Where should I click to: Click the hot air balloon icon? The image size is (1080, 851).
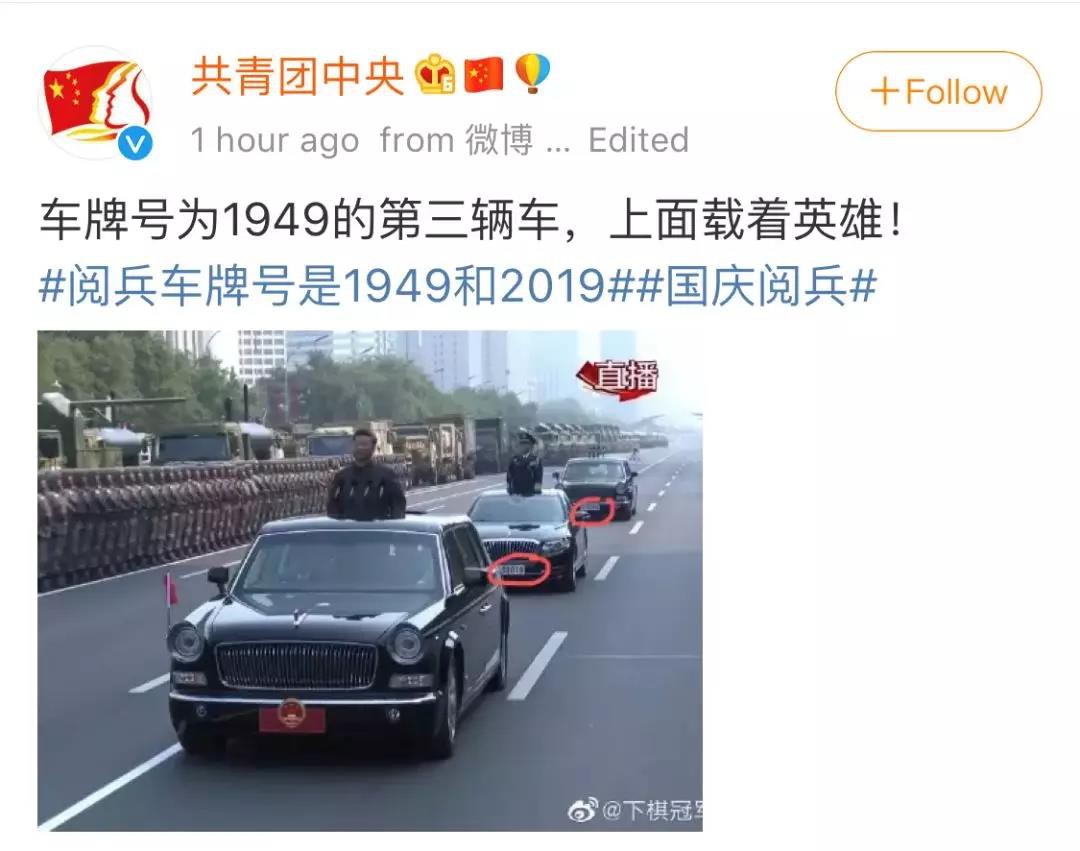coord(533,73)
